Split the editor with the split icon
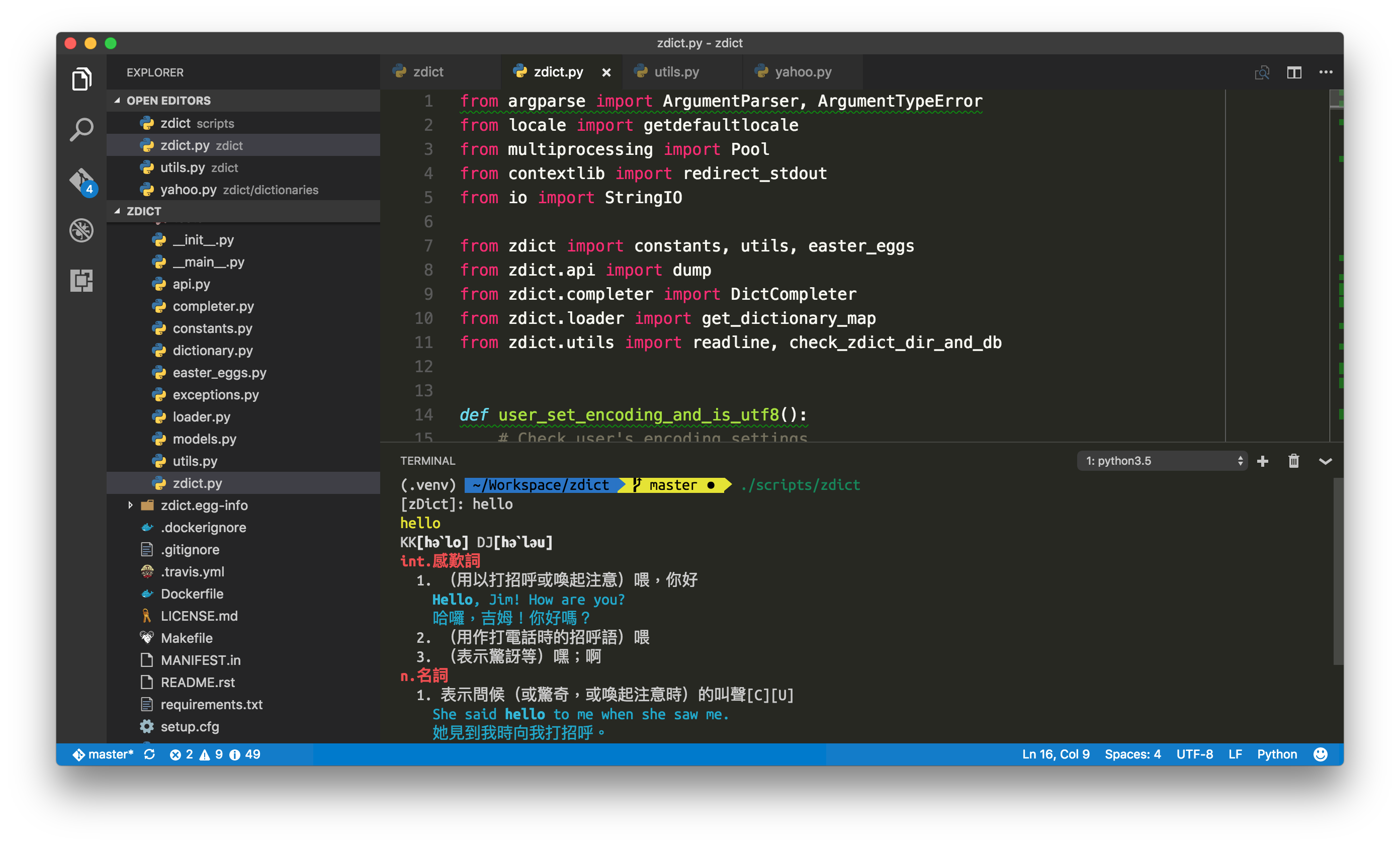The image size is (1400, 846). pyautogui.click(x=1294, y=72)
